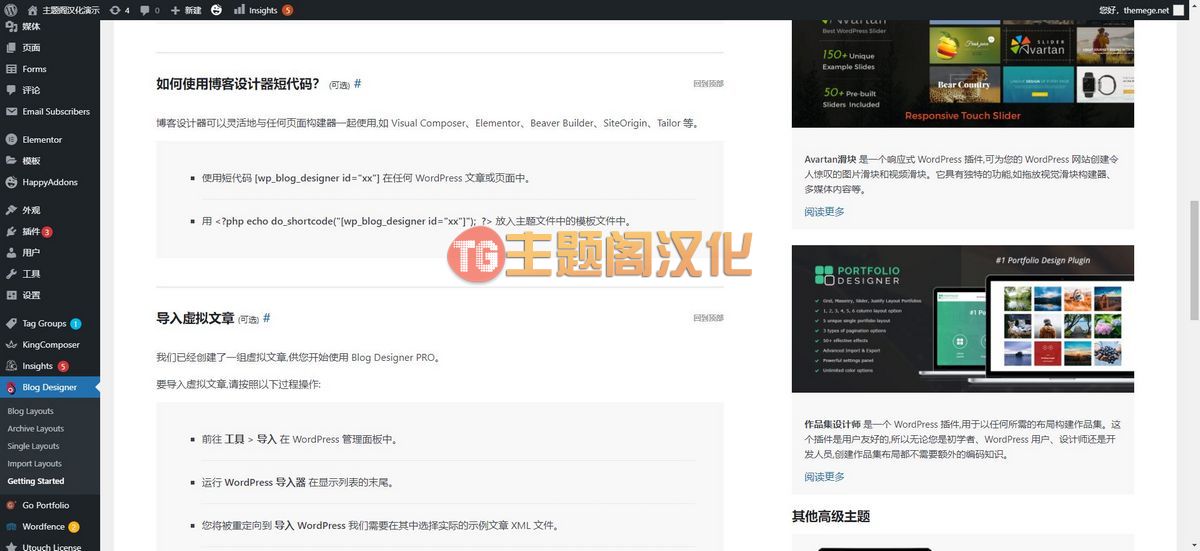The image size is (1200, 551).
Task: Click the 导入虚拟文章 heading
Action: (195, 318)
